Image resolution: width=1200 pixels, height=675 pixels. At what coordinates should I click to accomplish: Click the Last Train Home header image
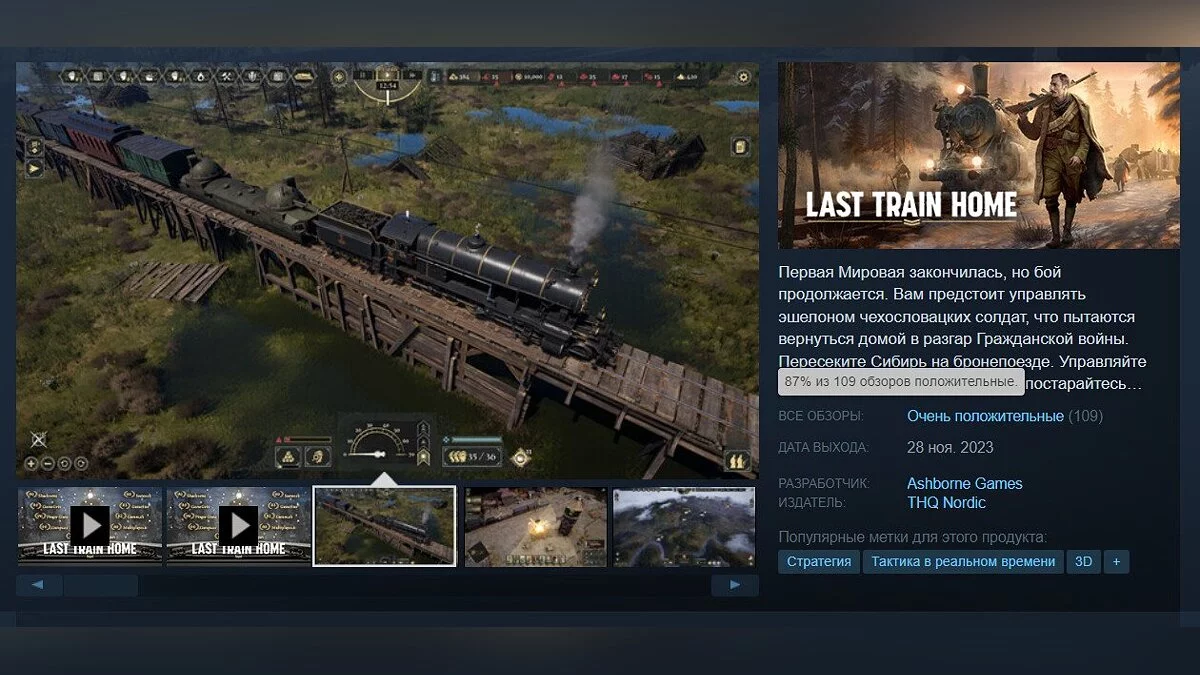click(x=979, y=155)
